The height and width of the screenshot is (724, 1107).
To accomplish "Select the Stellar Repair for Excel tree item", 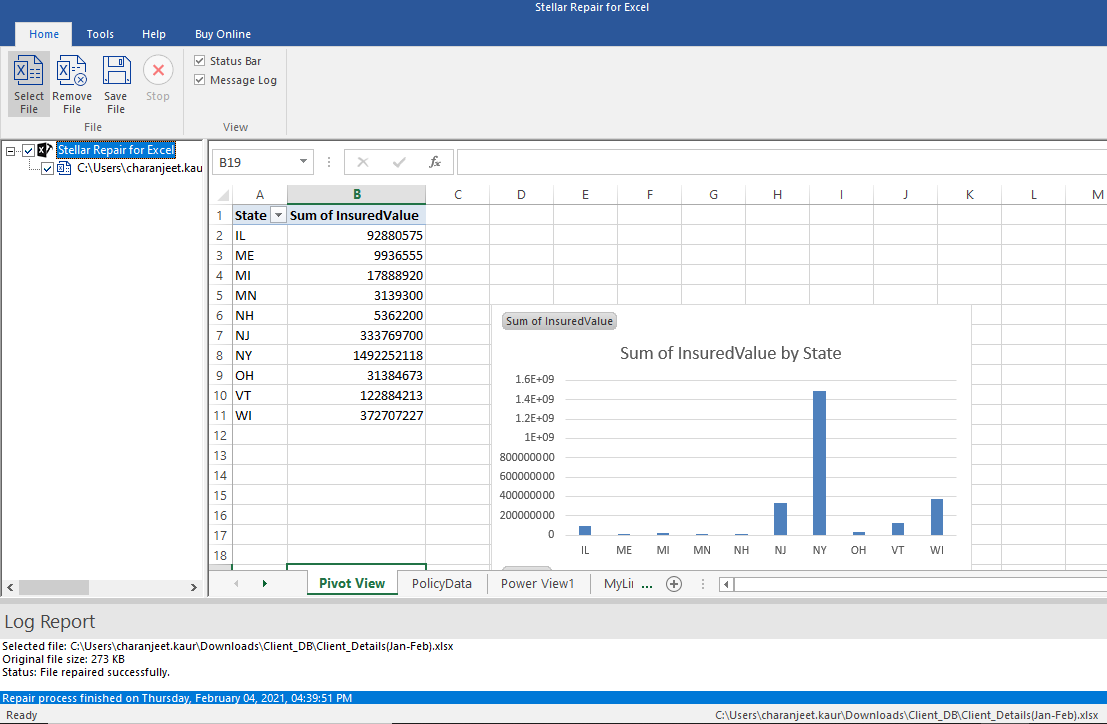I will [116, 150].
